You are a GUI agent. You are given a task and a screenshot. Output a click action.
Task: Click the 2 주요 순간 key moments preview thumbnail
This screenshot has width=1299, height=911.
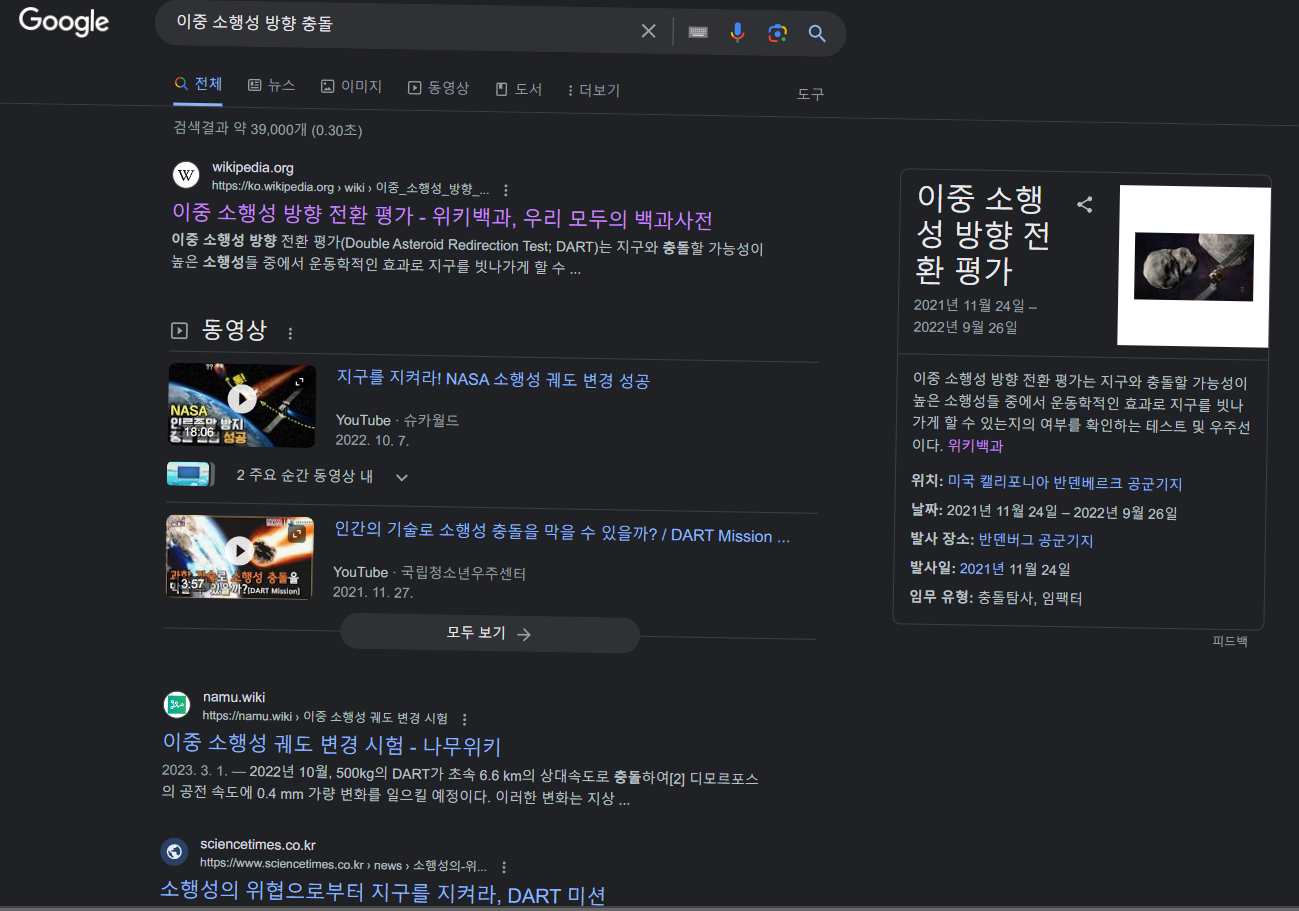point(191,474)
